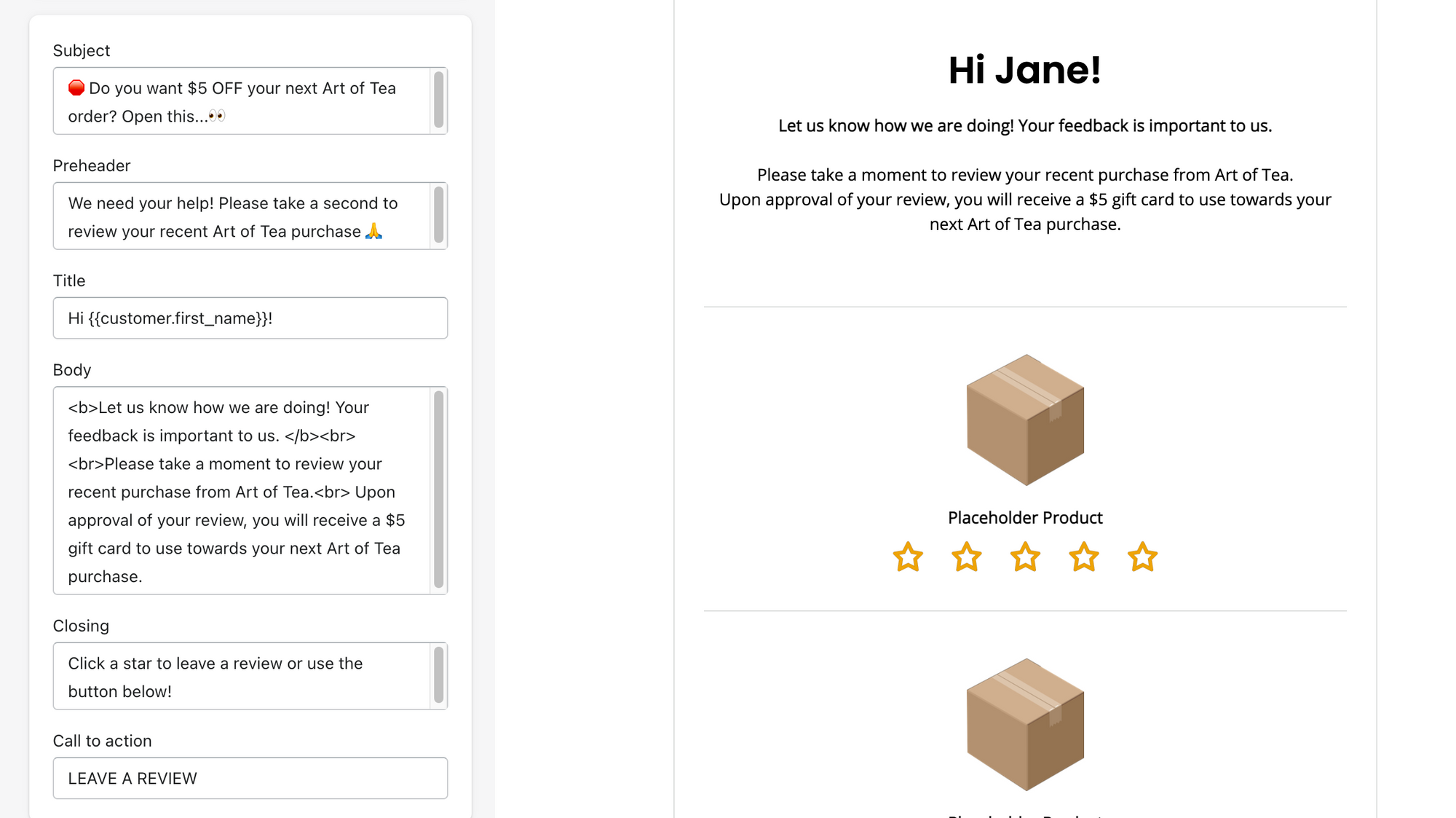Viewport: 1456px width, 818px height.
Task: Click the second product box image
Action: coord(1025,724)
